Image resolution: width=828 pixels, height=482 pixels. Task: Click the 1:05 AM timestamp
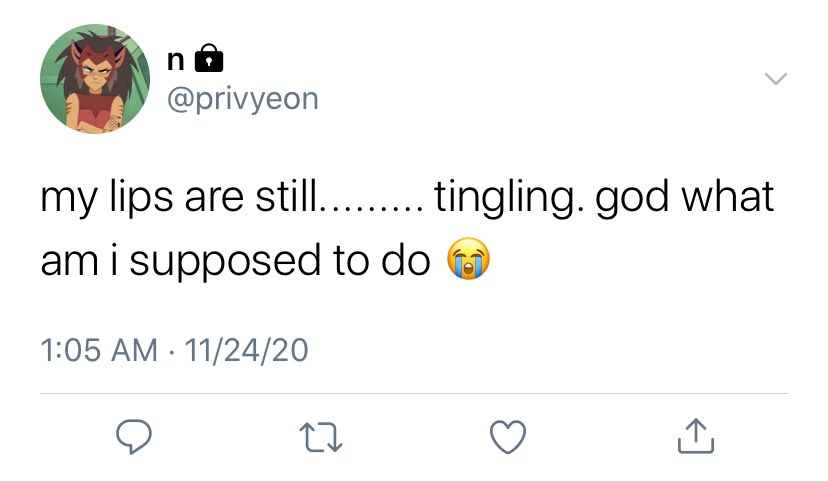(99, 350)
